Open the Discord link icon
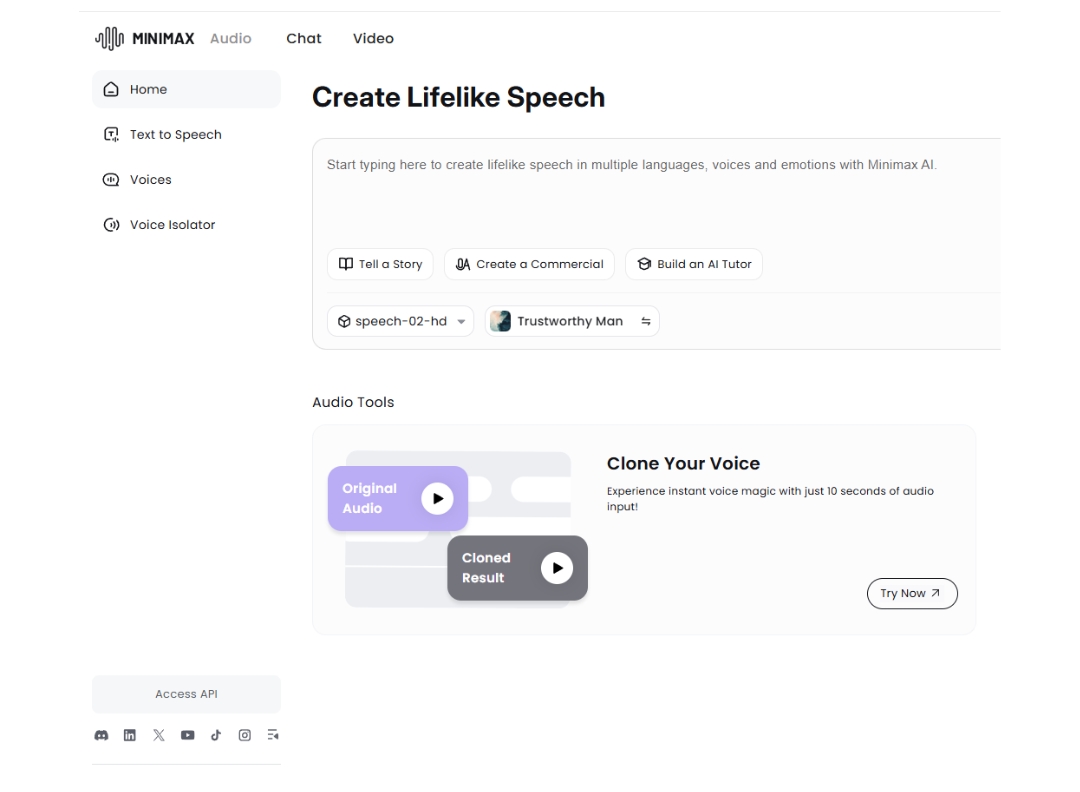 101,735
